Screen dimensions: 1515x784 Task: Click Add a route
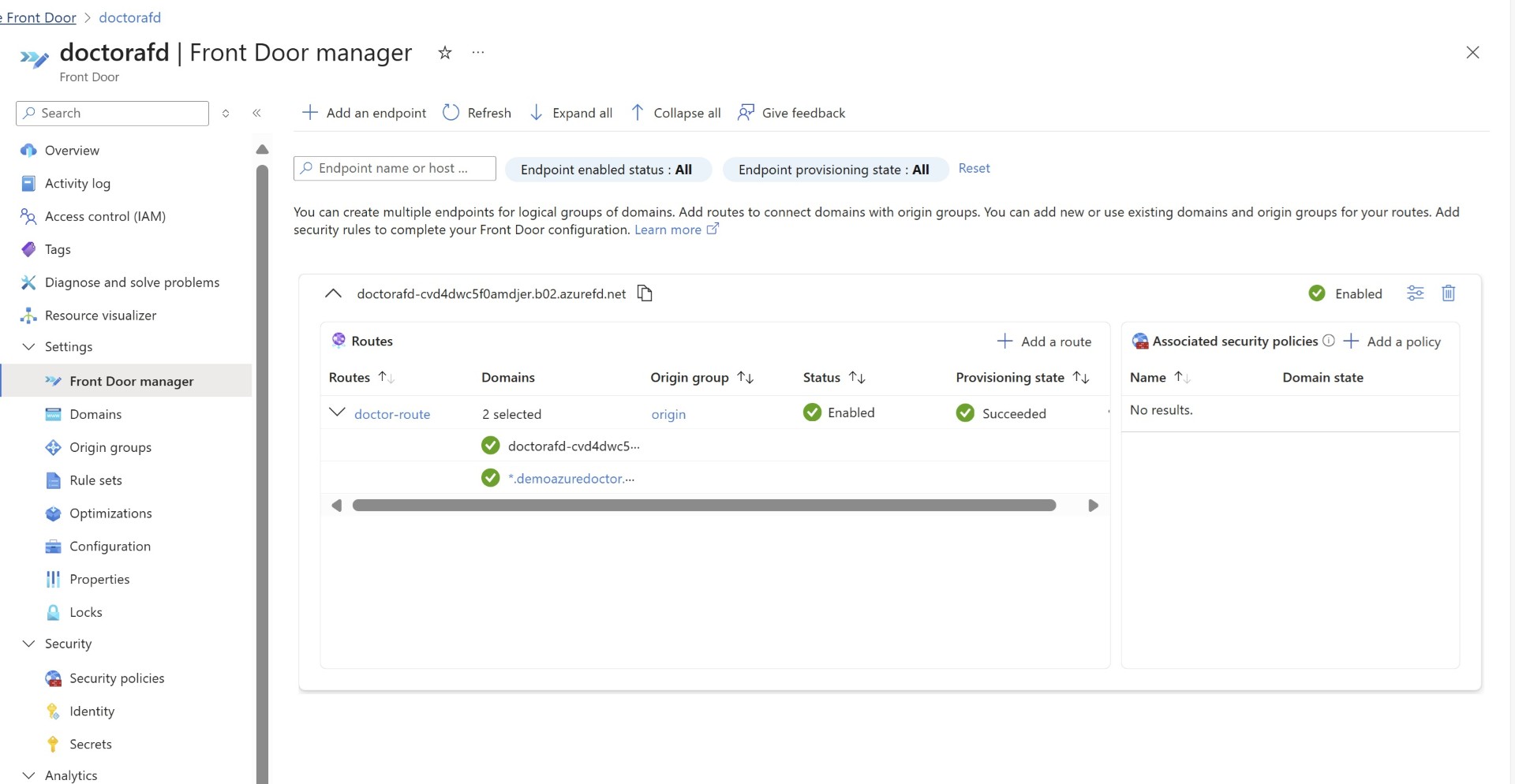coord(1044,342)
